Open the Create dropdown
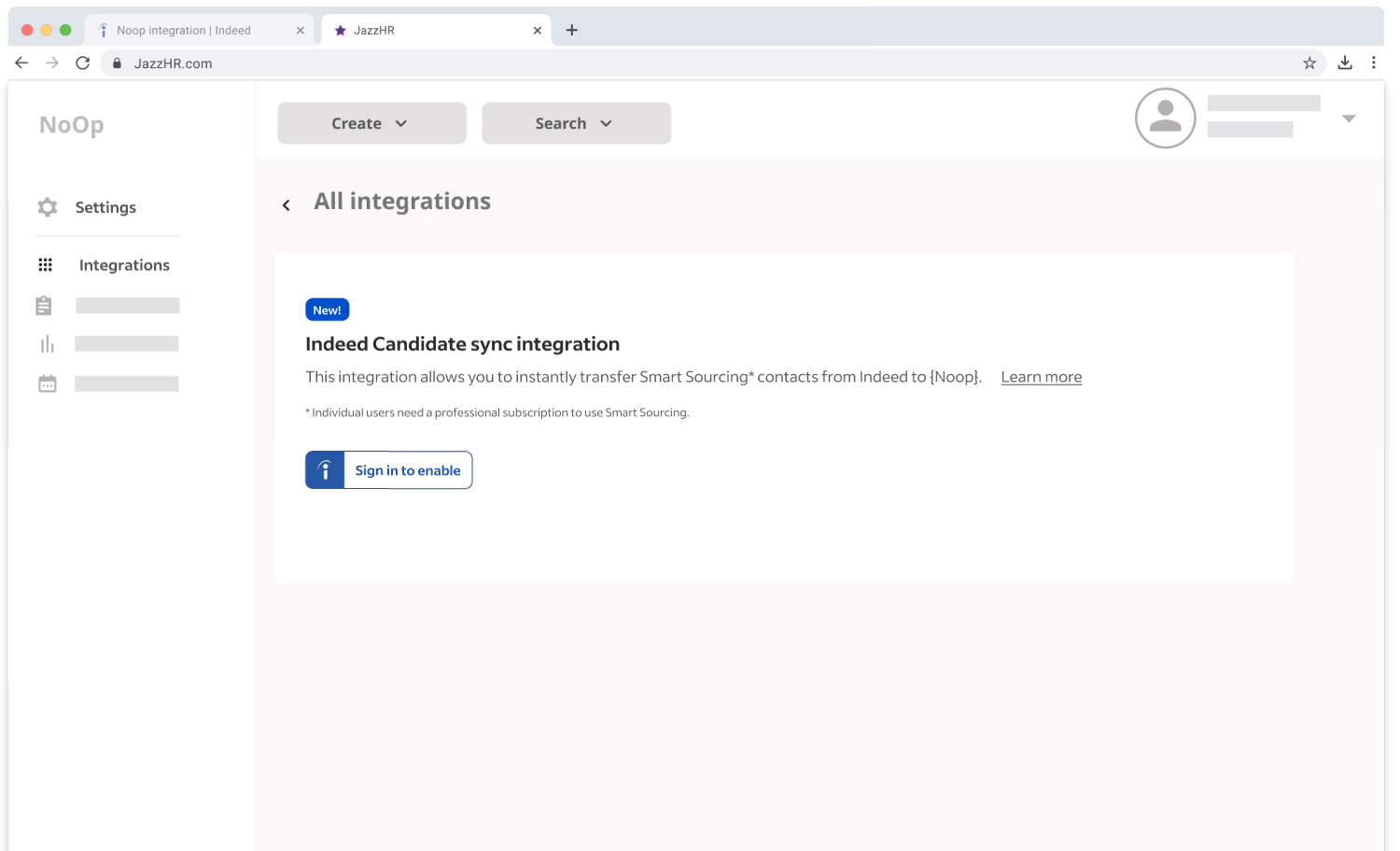This screenshot has height=851, width=1400. (371, 123)
